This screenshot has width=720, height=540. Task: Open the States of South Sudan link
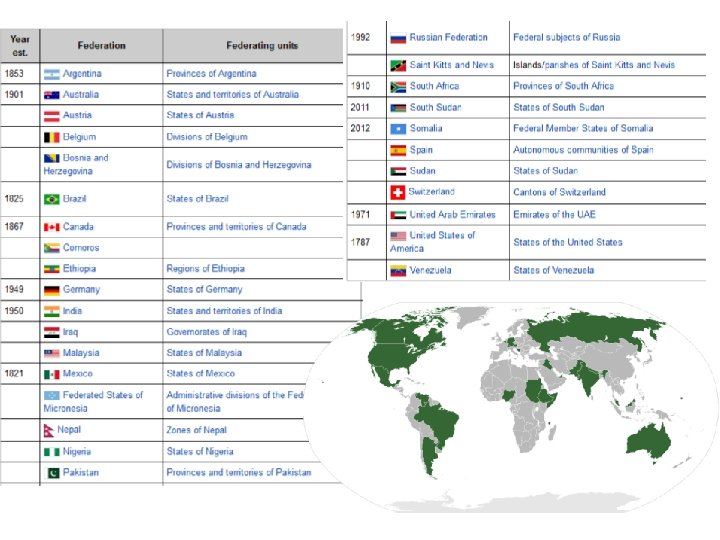coord(559,108)
